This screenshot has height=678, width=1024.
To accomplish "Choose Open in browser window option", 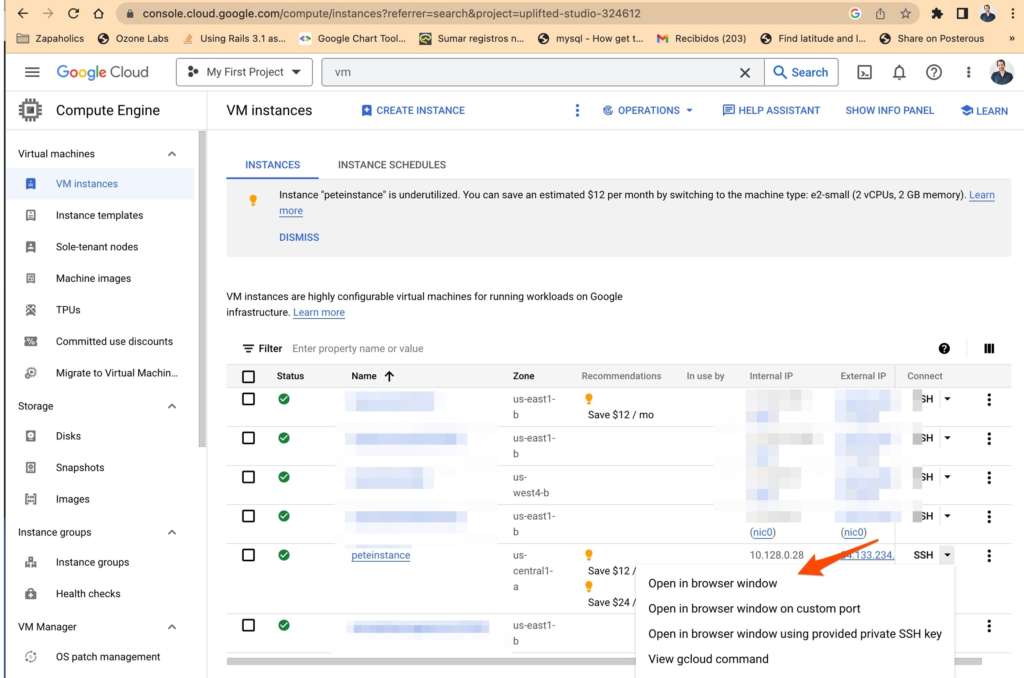I will point(712,583).
